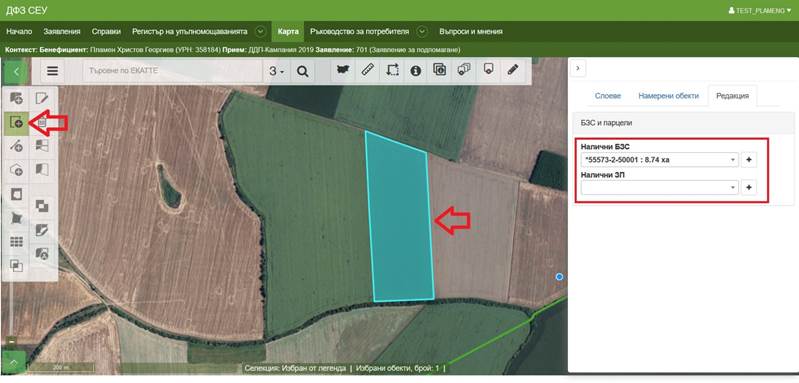Image resolution: width=799 pixels, height=383 pixels.
Task: Collapse left panel with green back arrow
Action: pyautogui.click(x=16, y=71)
